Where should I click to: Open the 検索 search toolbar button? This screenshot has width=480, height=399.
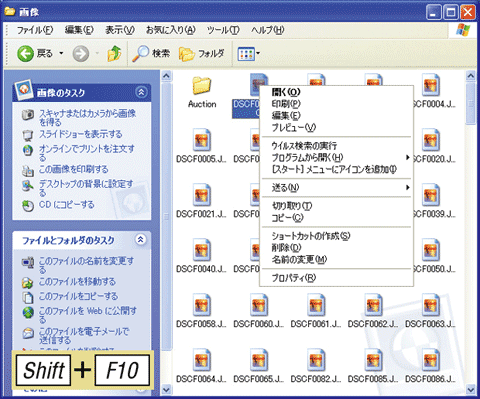pos(151,53)
